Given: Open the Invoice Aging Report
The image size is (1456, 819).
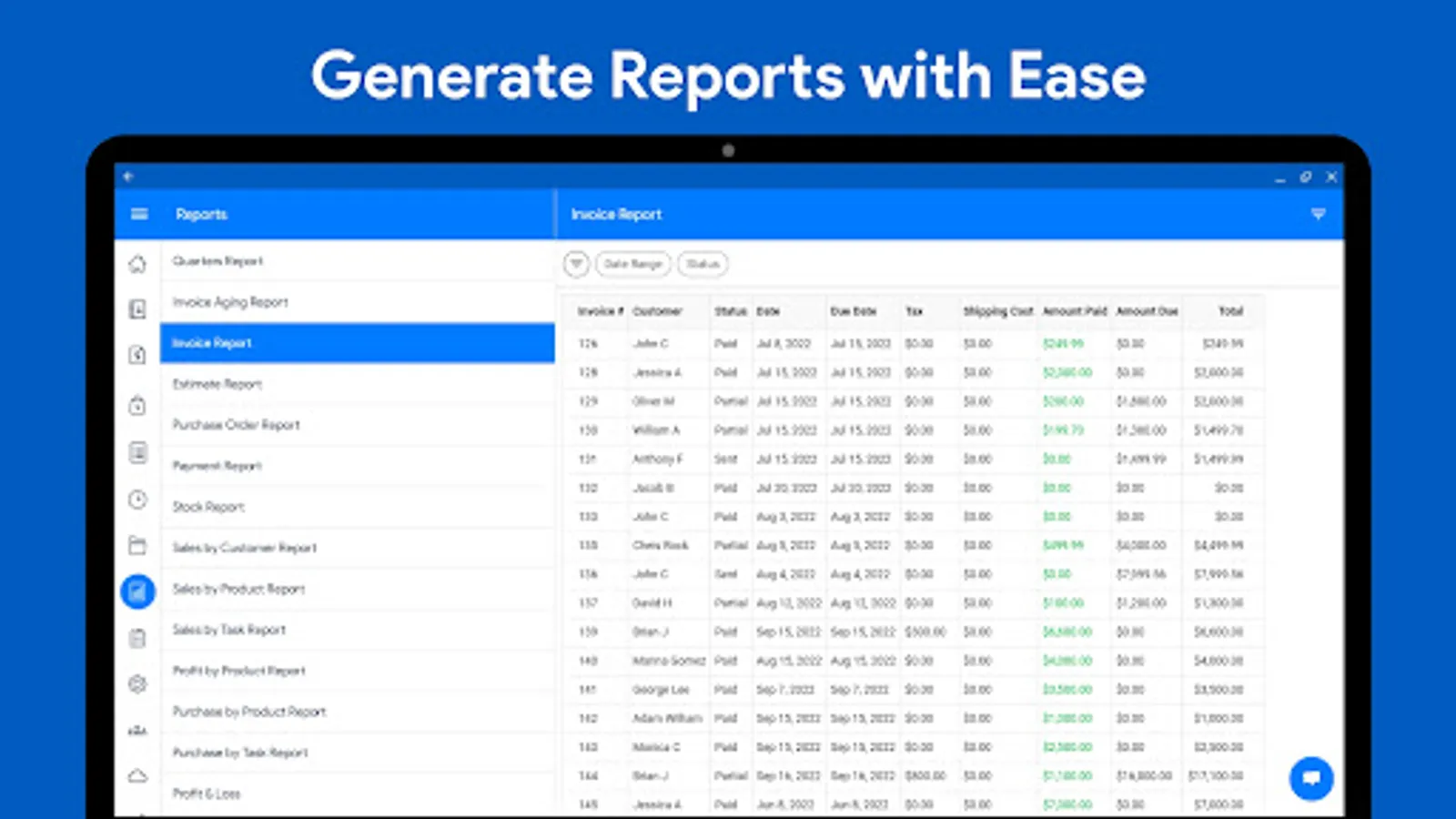Looking at the screenshot, I should (358, 302).
